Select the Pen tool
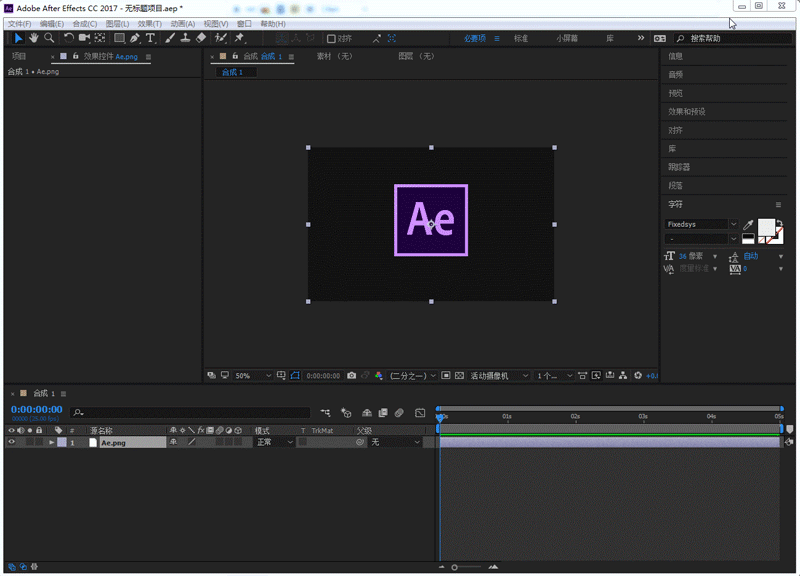The image size is (800, 576). pyautogui.click(x=135, y=38)
